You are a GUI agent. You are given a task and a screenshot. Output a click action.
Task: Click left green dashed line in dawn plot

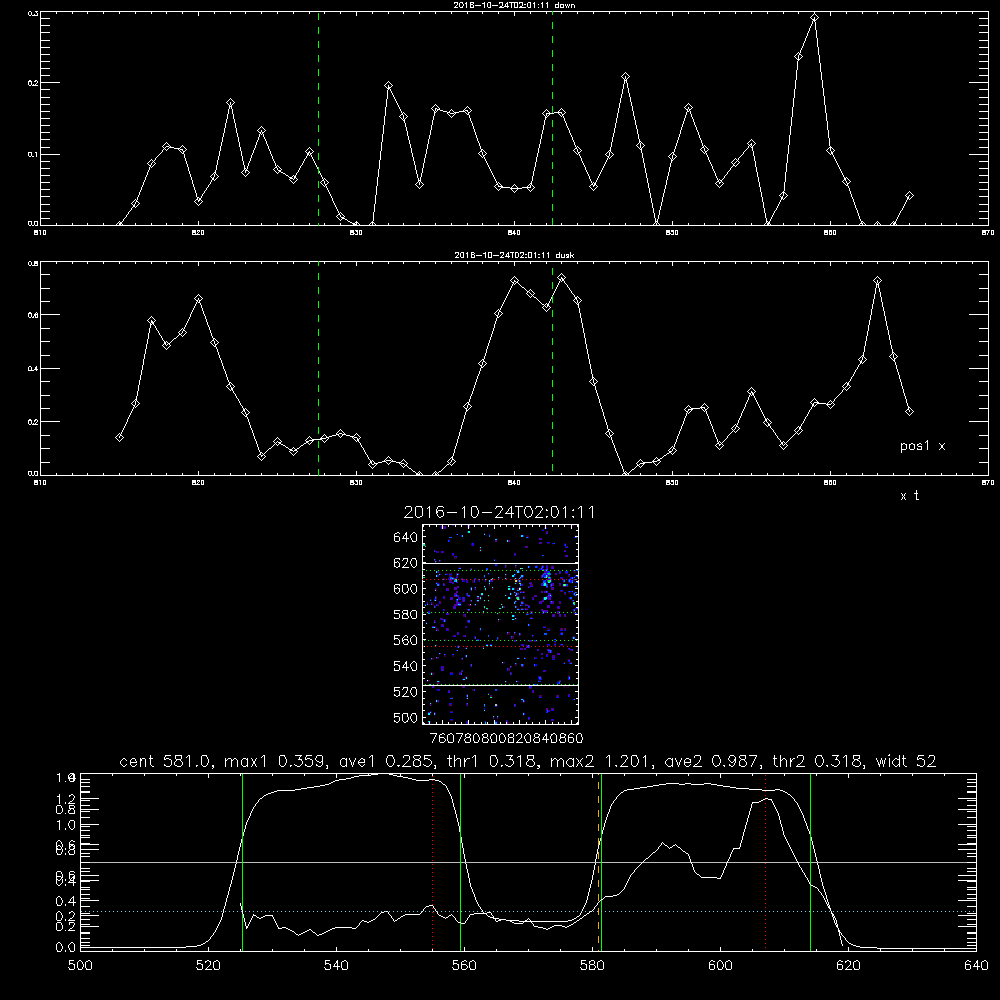pyautogui.click(x=318, y=118)
